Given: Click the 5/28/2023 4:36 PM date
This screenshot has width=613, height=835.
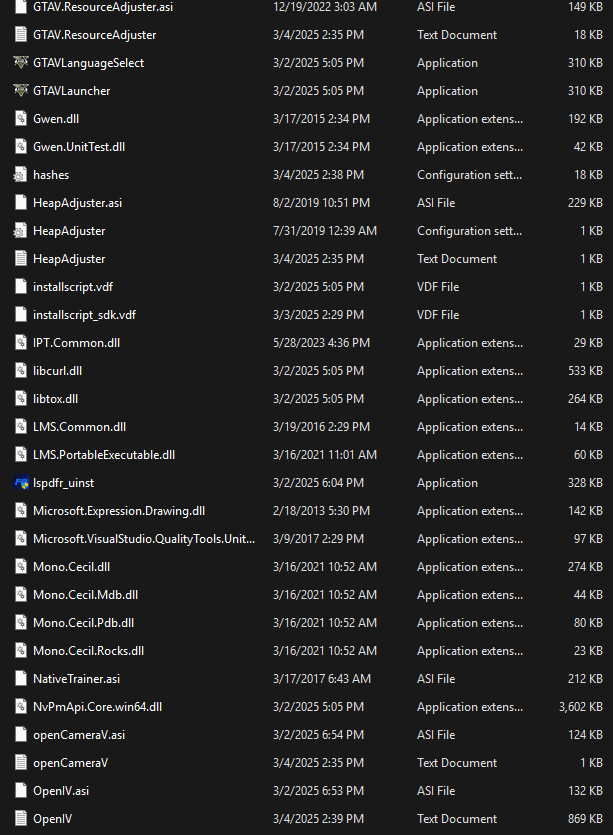Looking at the screenshot, I should (x=321, y=343).
